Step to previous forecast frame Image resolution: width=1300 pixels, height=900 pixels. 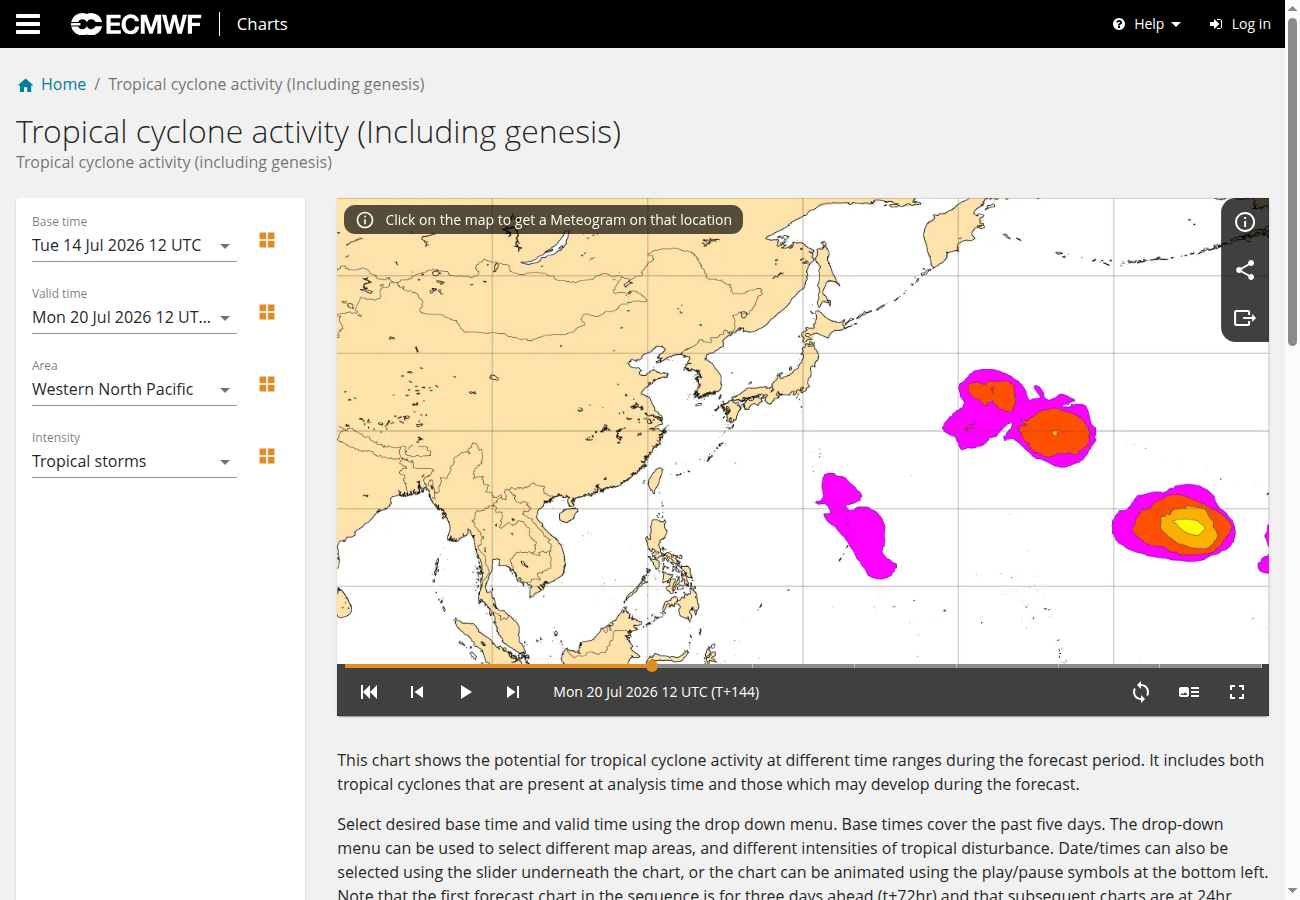click(417, 692)
